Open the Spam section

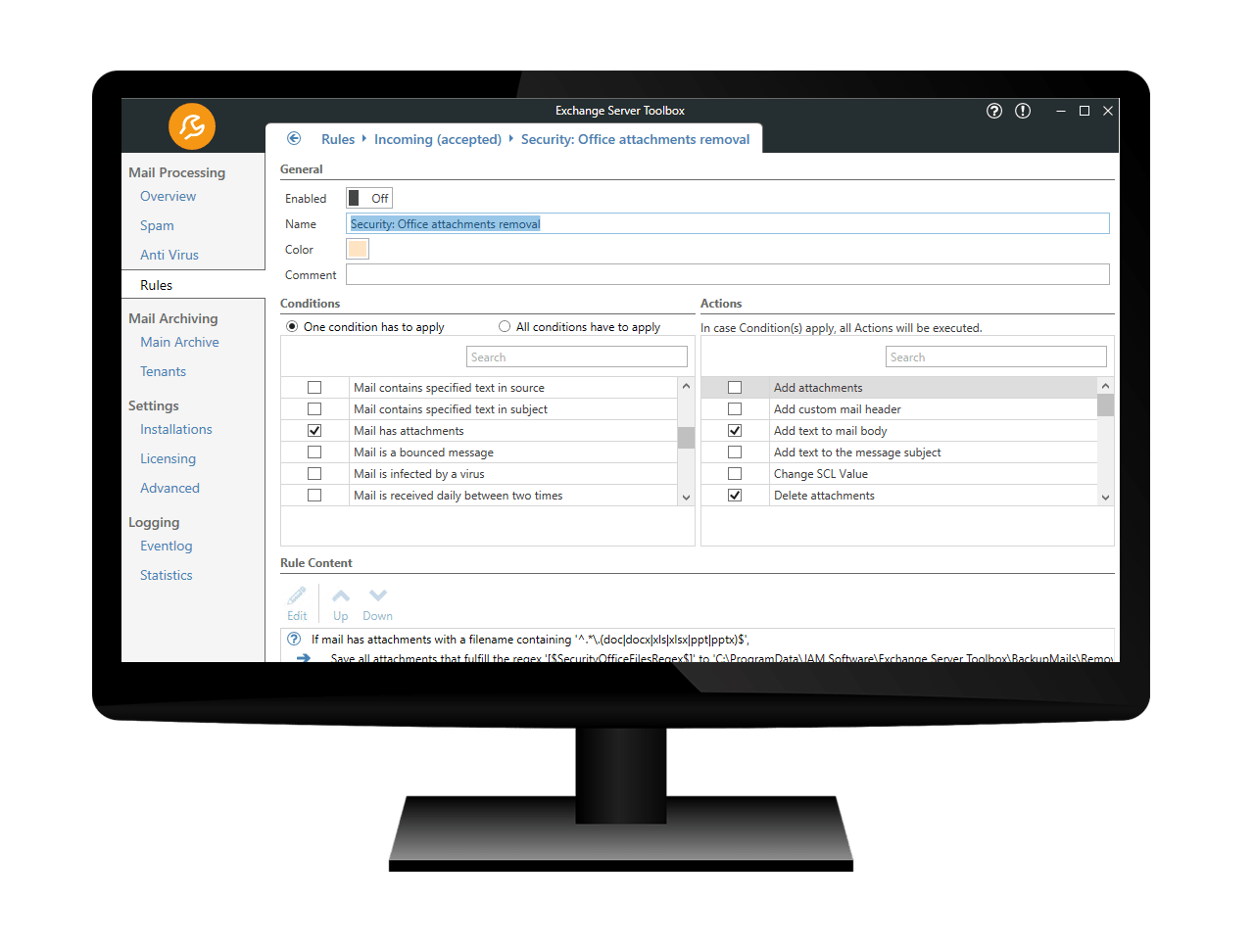157,225
